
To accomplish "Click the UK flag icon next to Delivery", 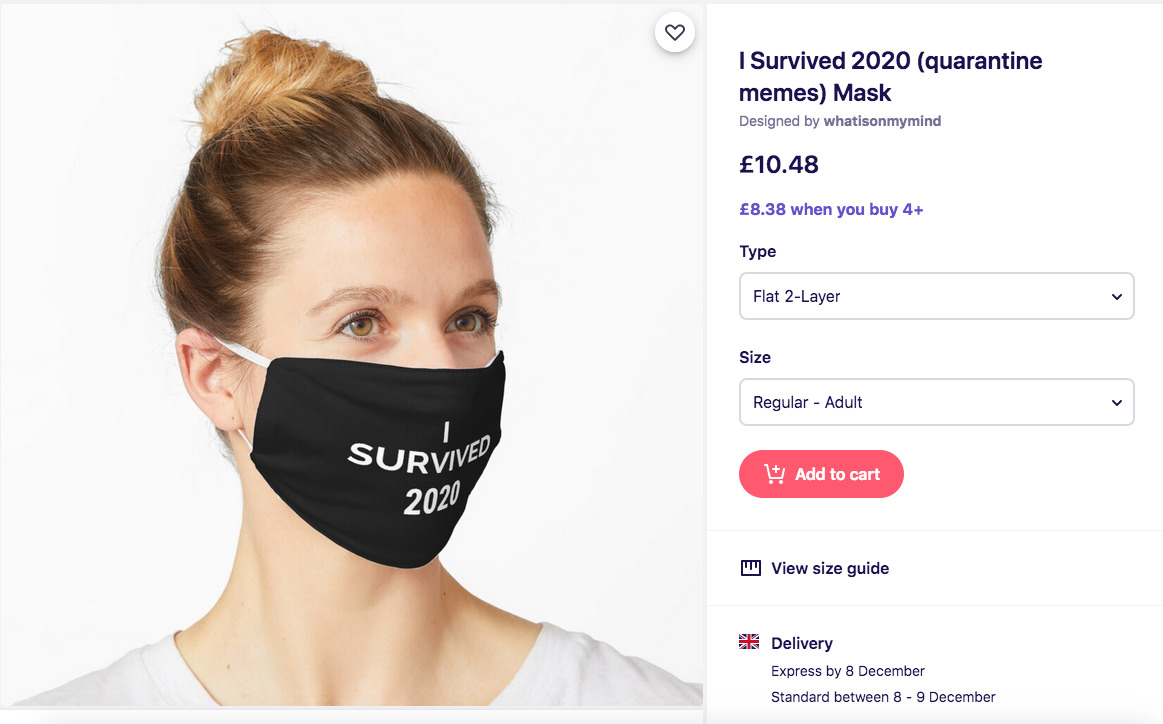I will click(749, 642).
